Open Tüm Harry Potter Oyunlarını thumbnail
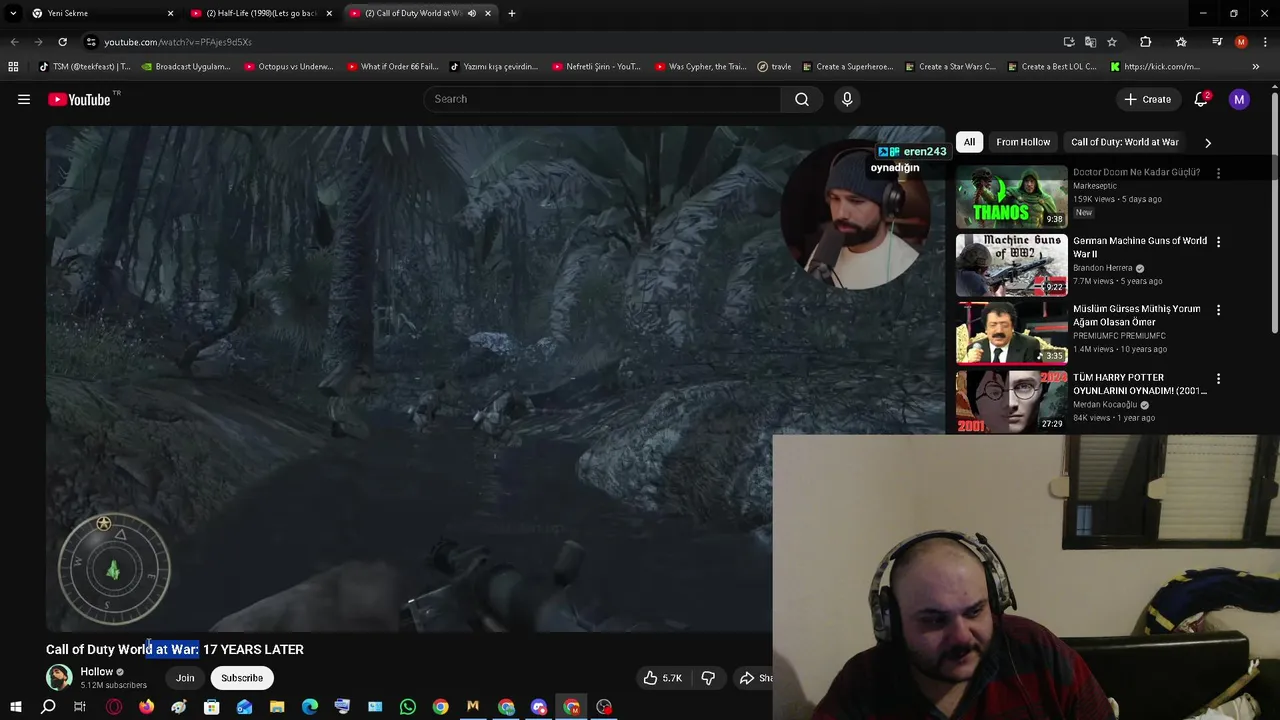1280x720 pixels. (x=1012, y=402)
